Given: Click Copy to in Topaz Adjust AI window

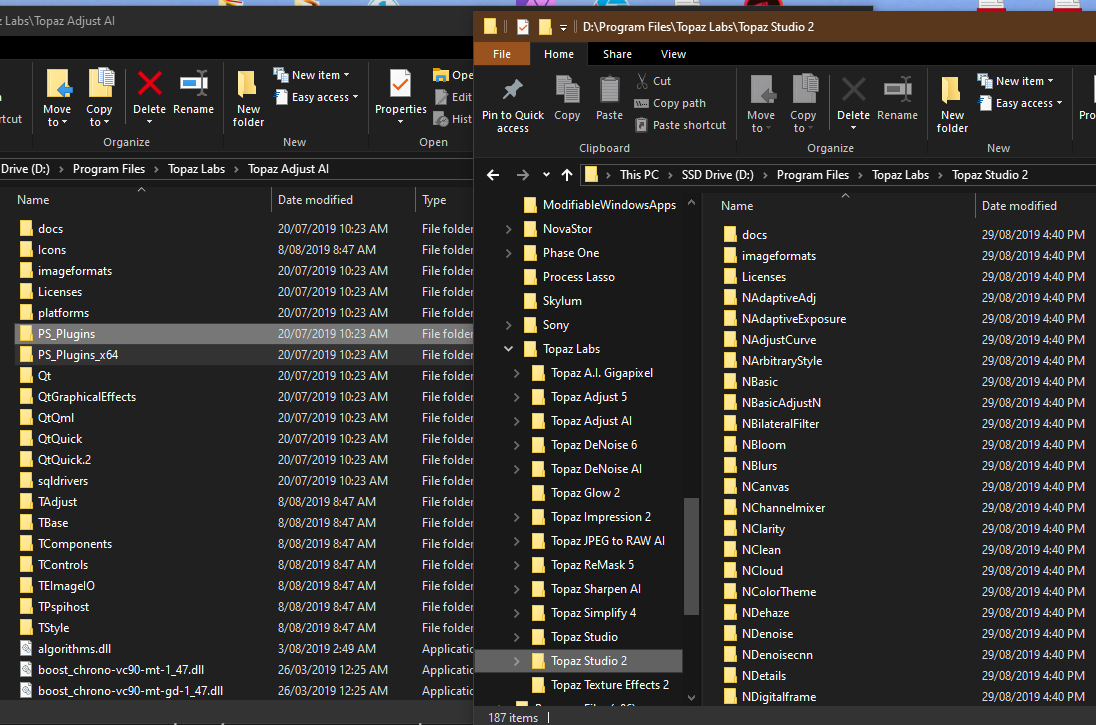Looking at the screenshot, I should coord(99,98).
